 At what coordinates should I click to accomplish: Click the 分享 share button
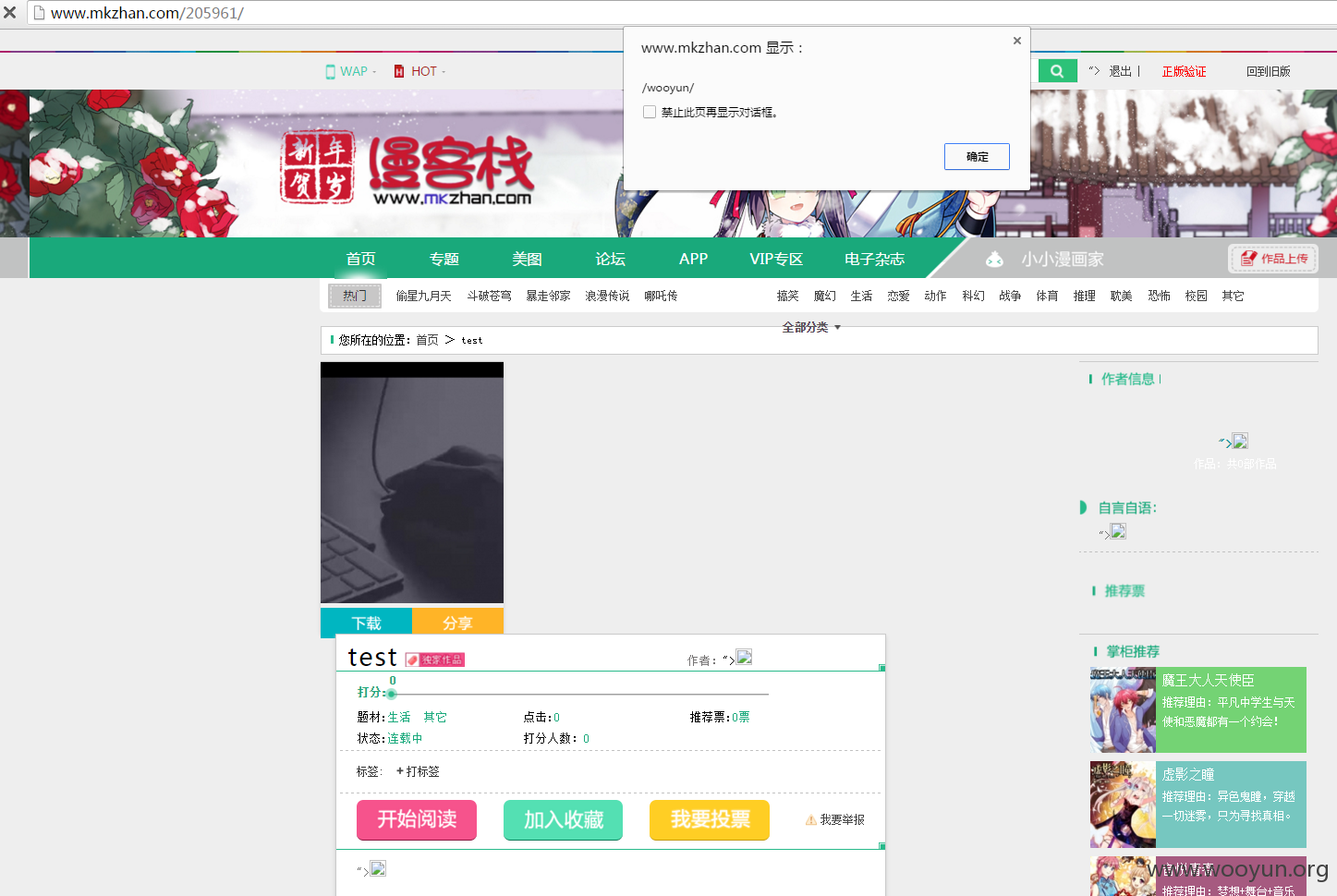[x=457, y=623]
